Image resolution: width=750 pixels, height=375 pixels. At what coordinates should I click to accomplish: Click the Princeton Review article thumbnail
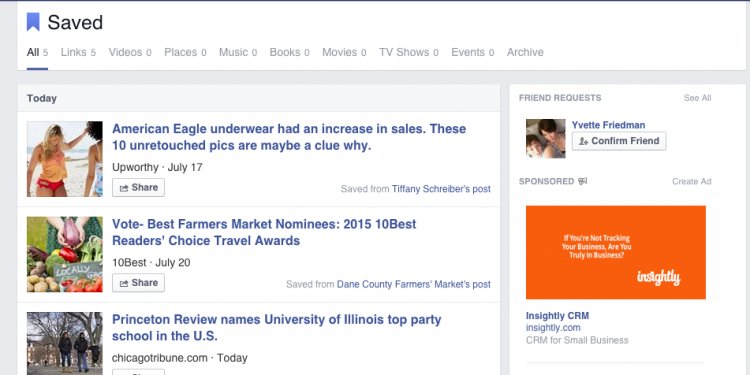coord(65,343)
